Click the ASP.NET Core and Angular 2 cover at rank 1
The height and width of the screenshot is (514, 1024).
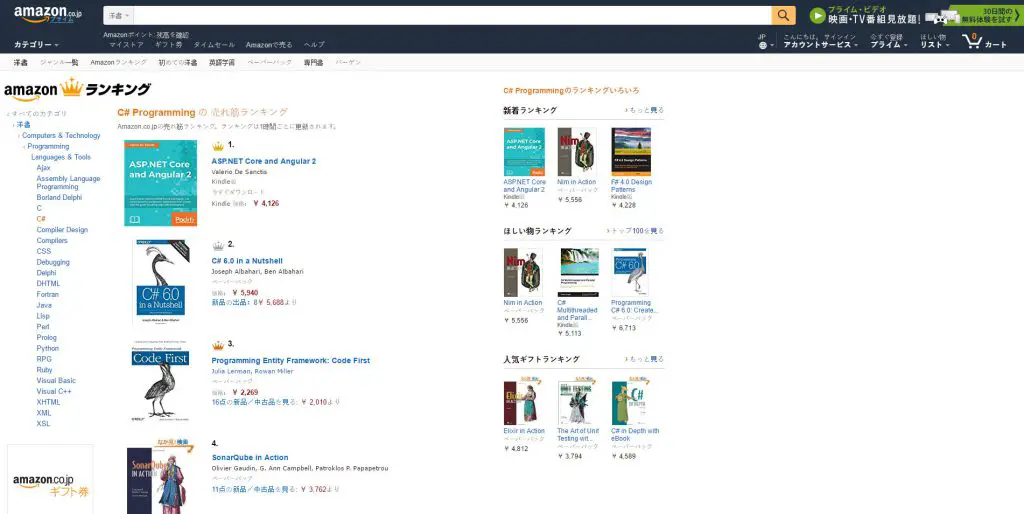[x=161, y=183]
